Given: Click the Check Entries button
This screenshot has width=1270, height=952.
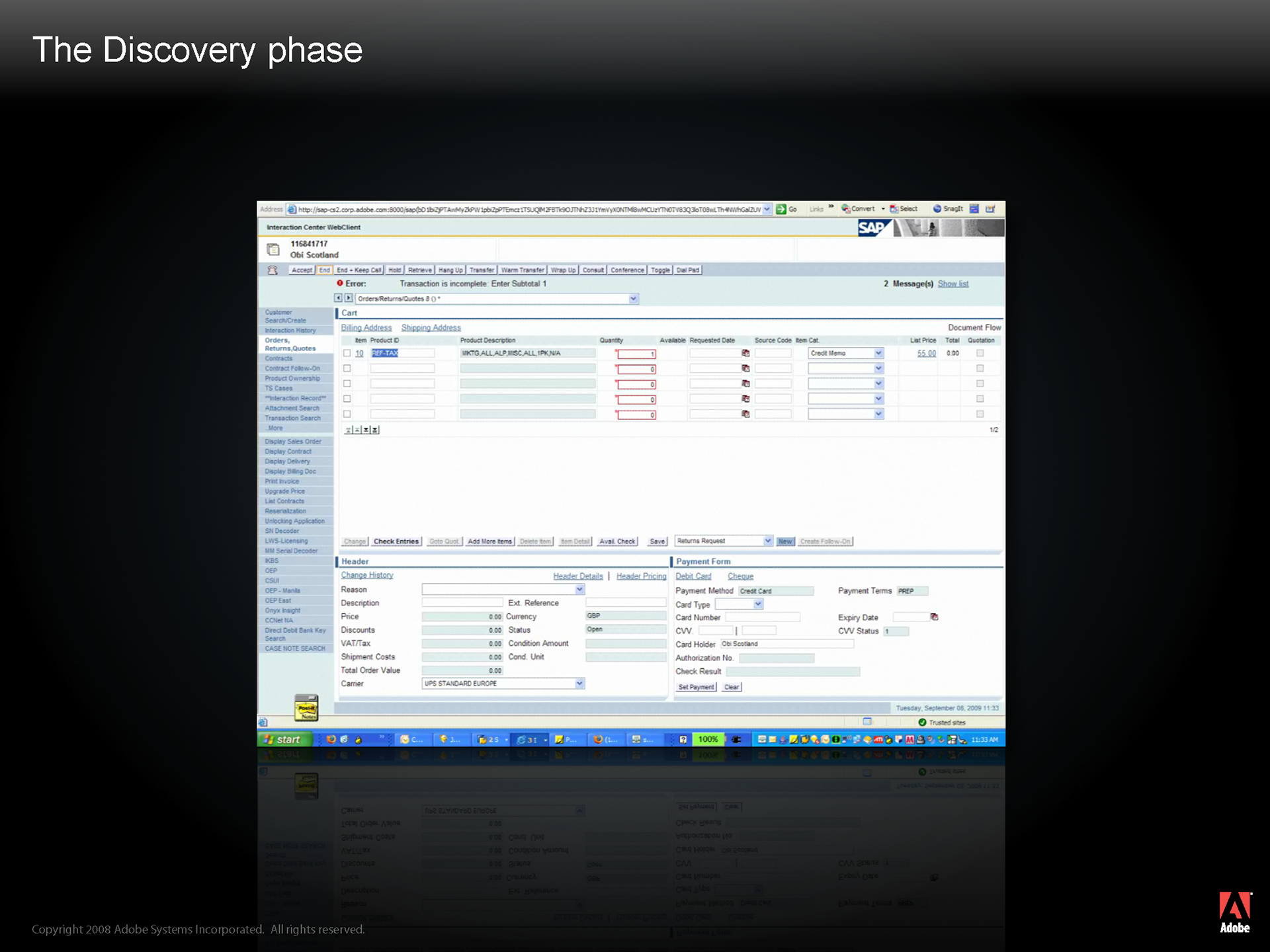Looking at the screenshot, I should (396, 541).
